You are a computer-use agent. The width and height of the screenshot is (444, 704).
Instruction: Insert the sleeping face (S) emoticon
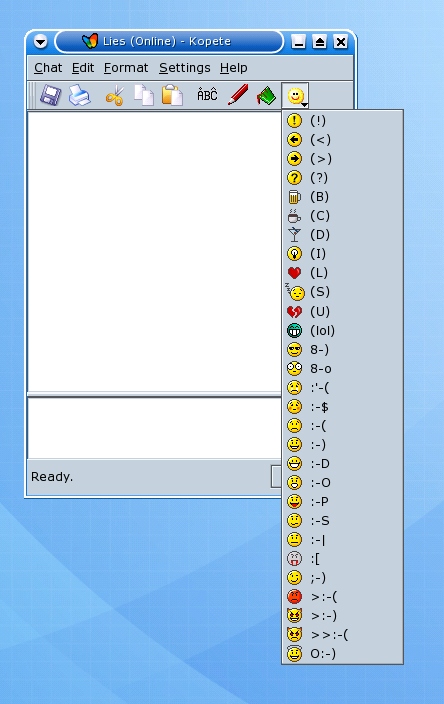(x=342, y=292)
